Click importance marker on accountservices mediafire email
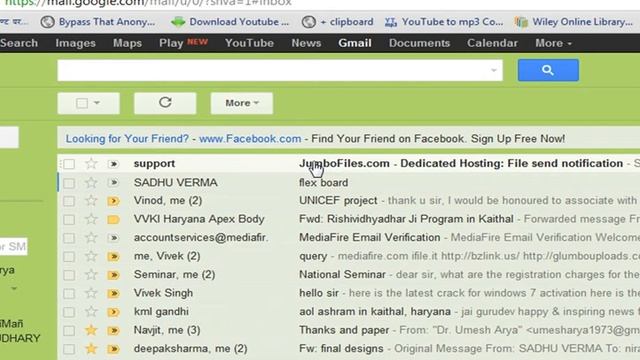 (x=113, y=238)
